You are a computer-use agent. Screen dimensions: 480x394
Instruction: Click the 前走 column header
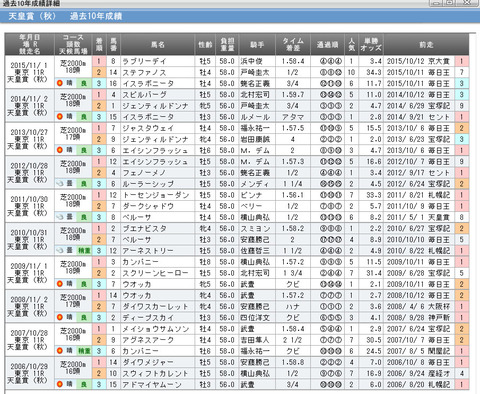coord(426,44)
